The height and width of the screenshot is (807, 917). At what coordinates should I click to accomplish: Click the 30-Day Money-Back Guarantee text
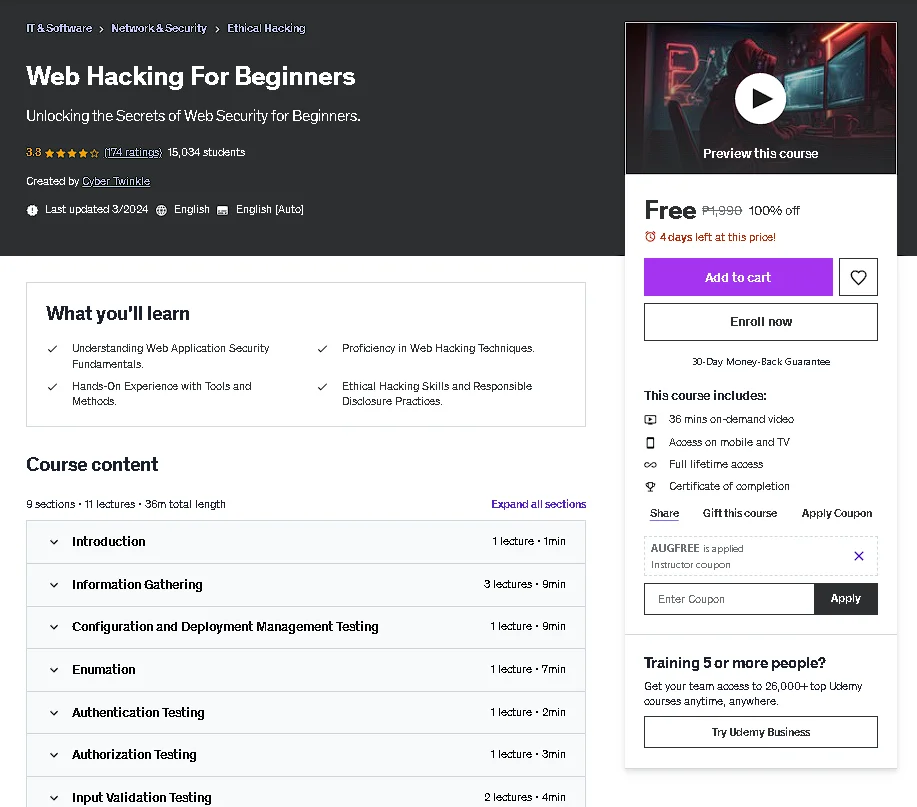click(760, 362)
